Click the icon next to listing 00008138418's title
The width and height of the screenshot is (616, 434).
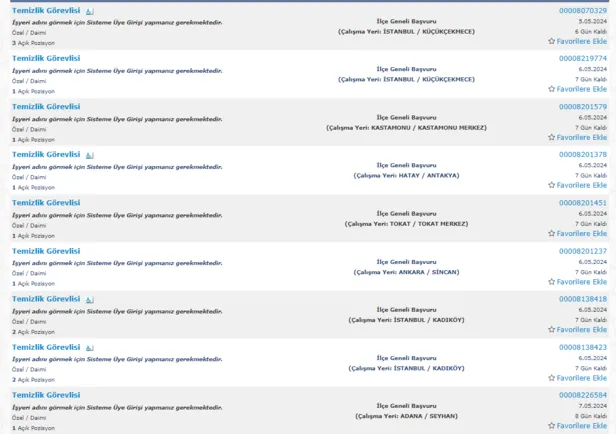pos(89,299)
